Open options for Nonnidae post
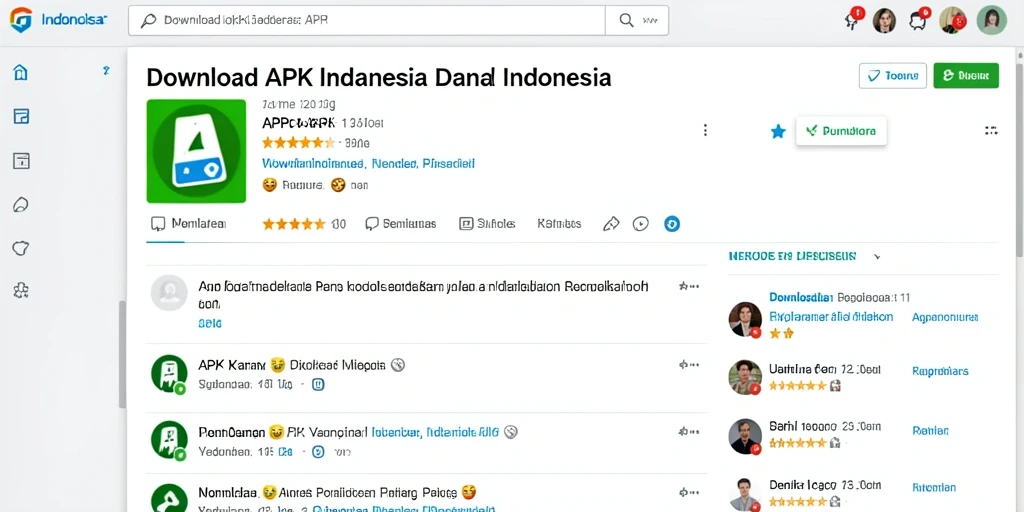Image resolution: width=1024 pixels, height=512 pixels. 689,492
